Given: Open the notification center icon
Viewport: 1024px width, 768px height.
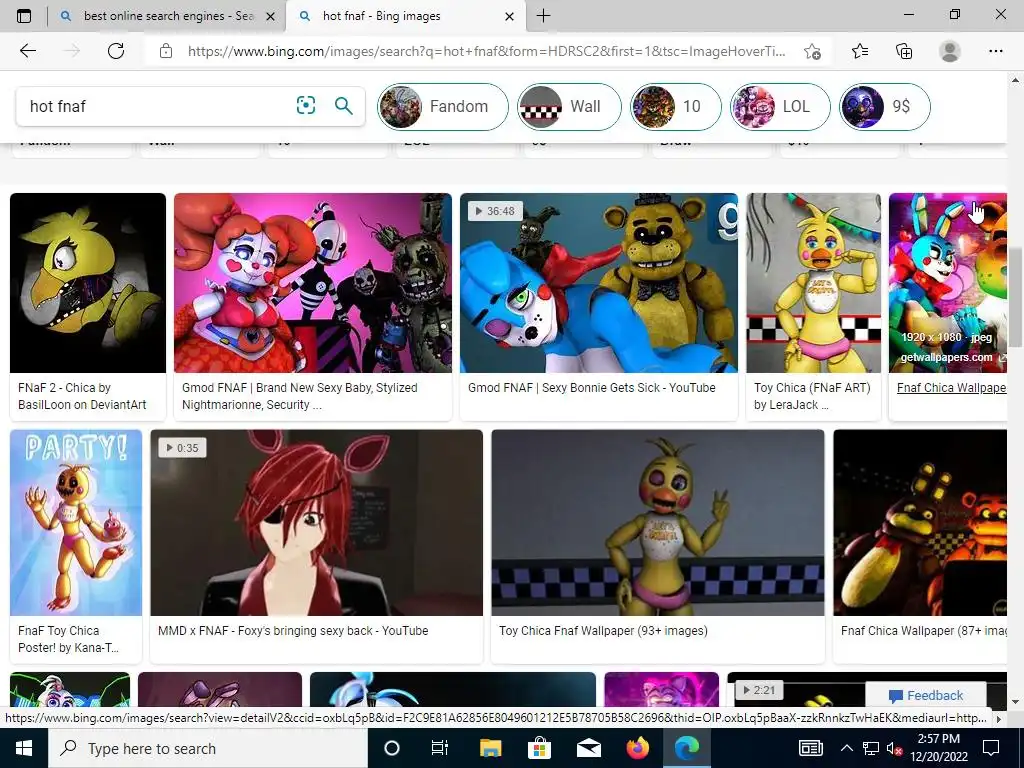Looking at the screenshot, I should 991,748.
